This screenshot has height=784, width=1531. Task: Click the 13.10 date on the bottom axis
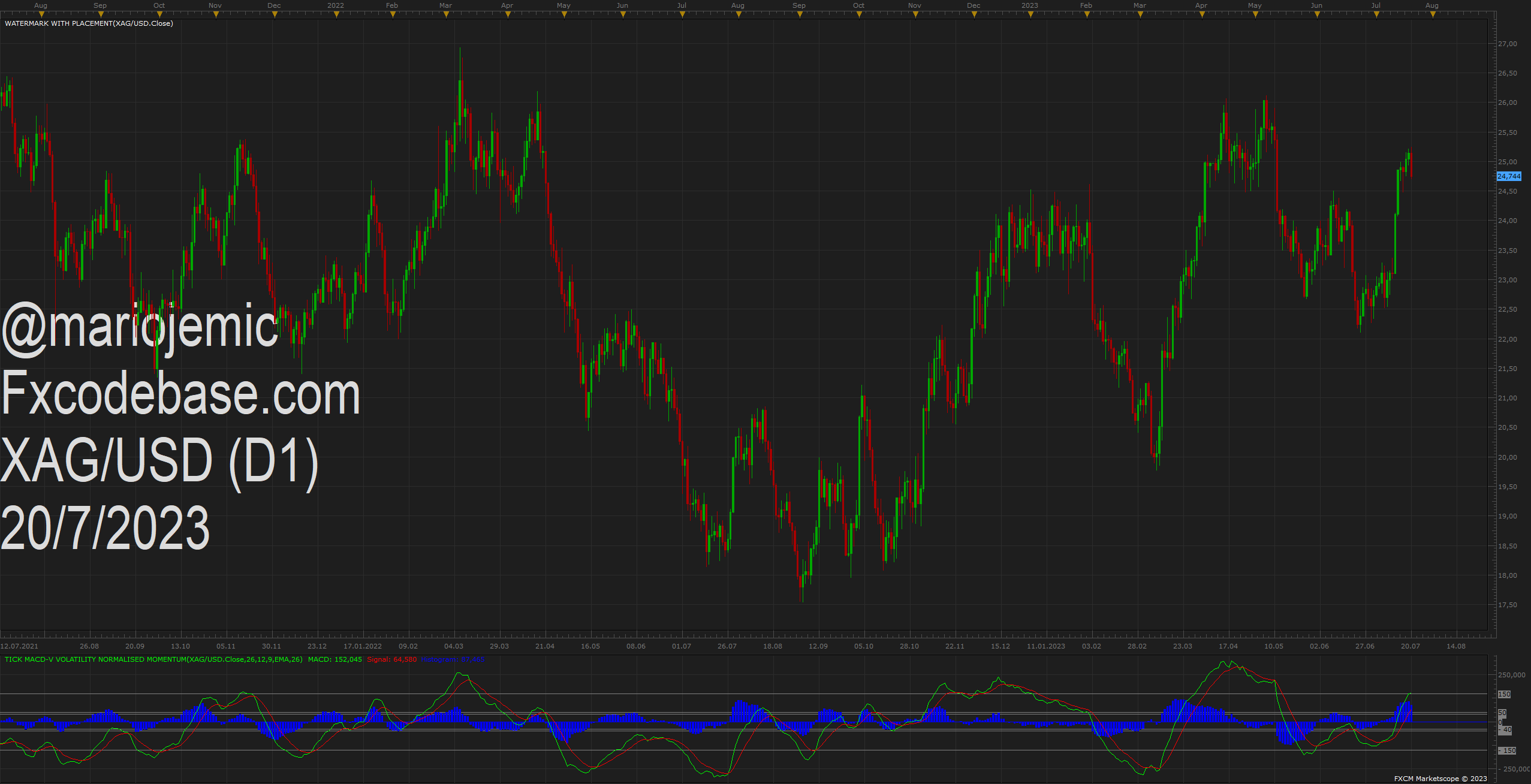tap(180, 646)
